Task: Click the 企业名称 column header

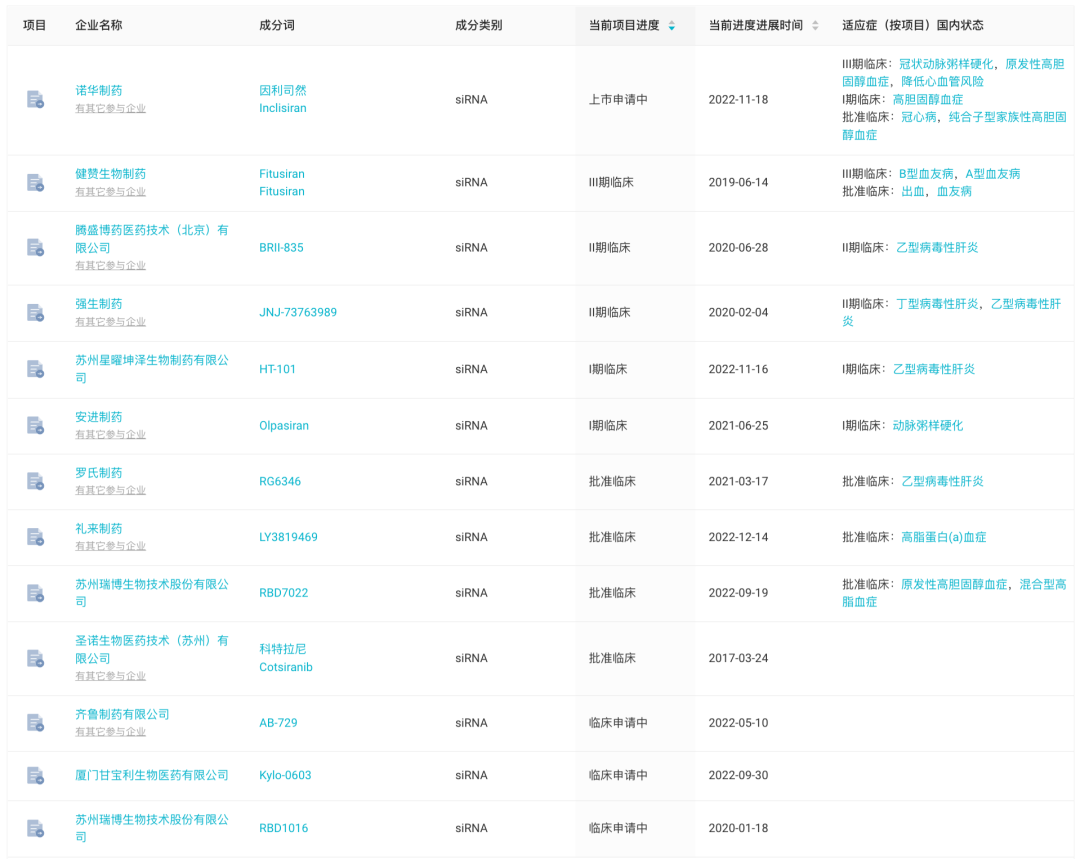Action: 98,25
